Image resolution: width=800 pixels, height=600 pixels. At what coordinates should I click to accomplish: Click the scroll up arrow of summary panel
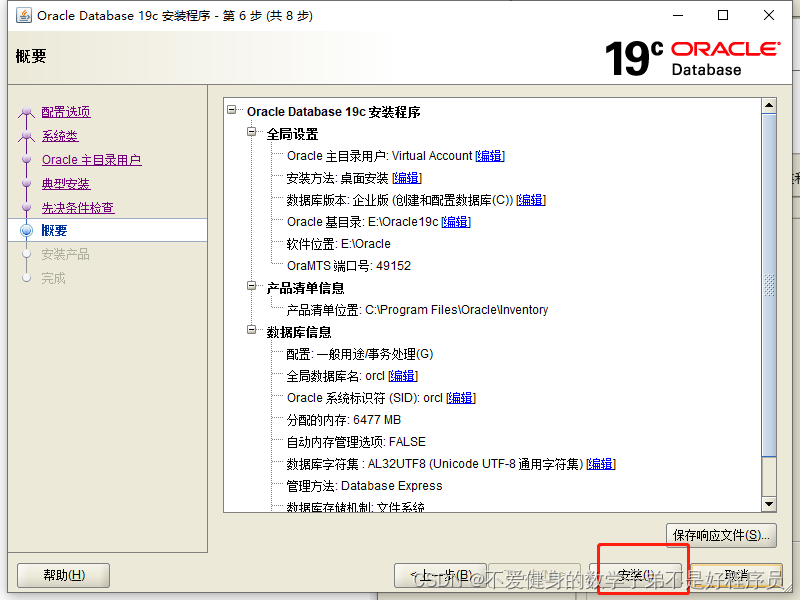(769, 106)
